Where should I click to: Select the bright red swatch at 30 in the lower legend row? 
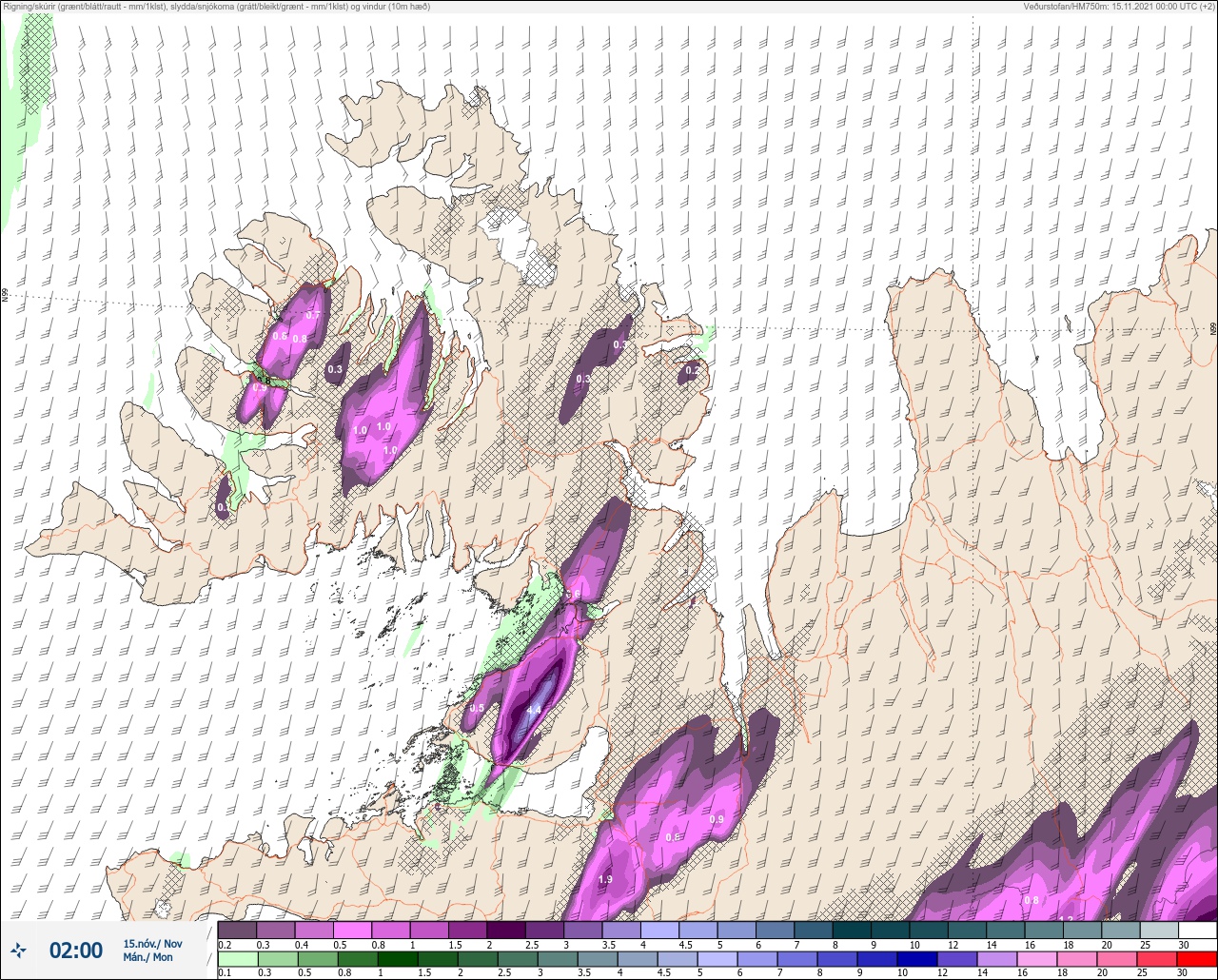coord(1197,958)
